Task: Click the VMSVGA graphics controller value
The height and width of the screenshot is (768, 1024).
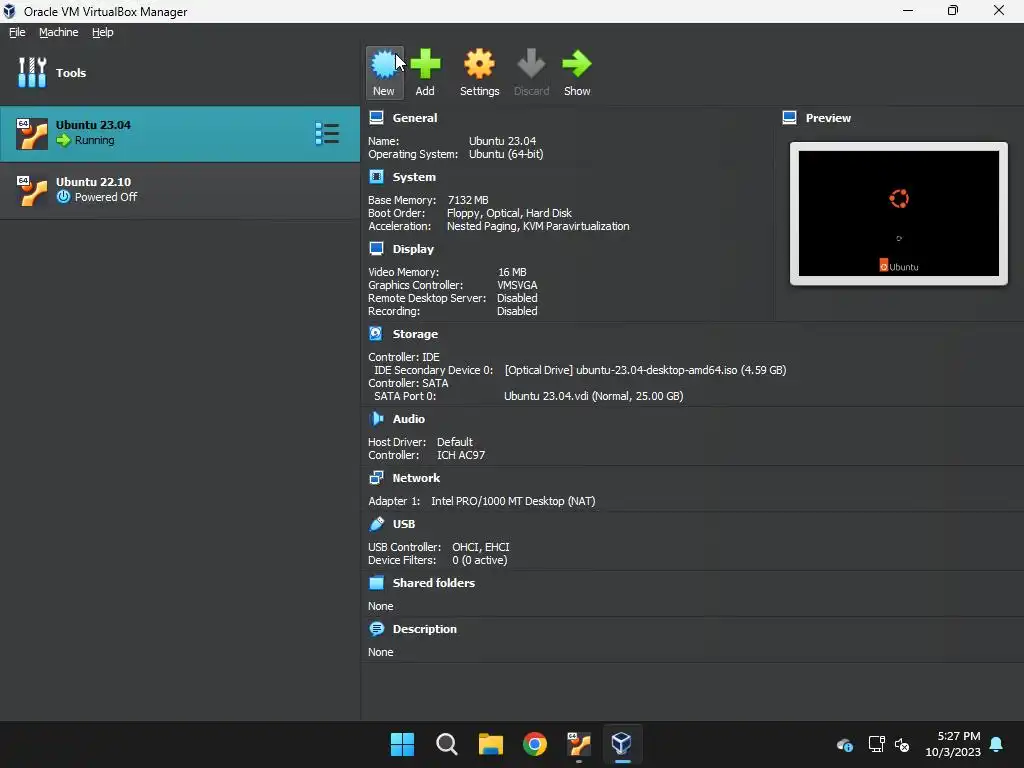Action: click(x=517, y=285)
